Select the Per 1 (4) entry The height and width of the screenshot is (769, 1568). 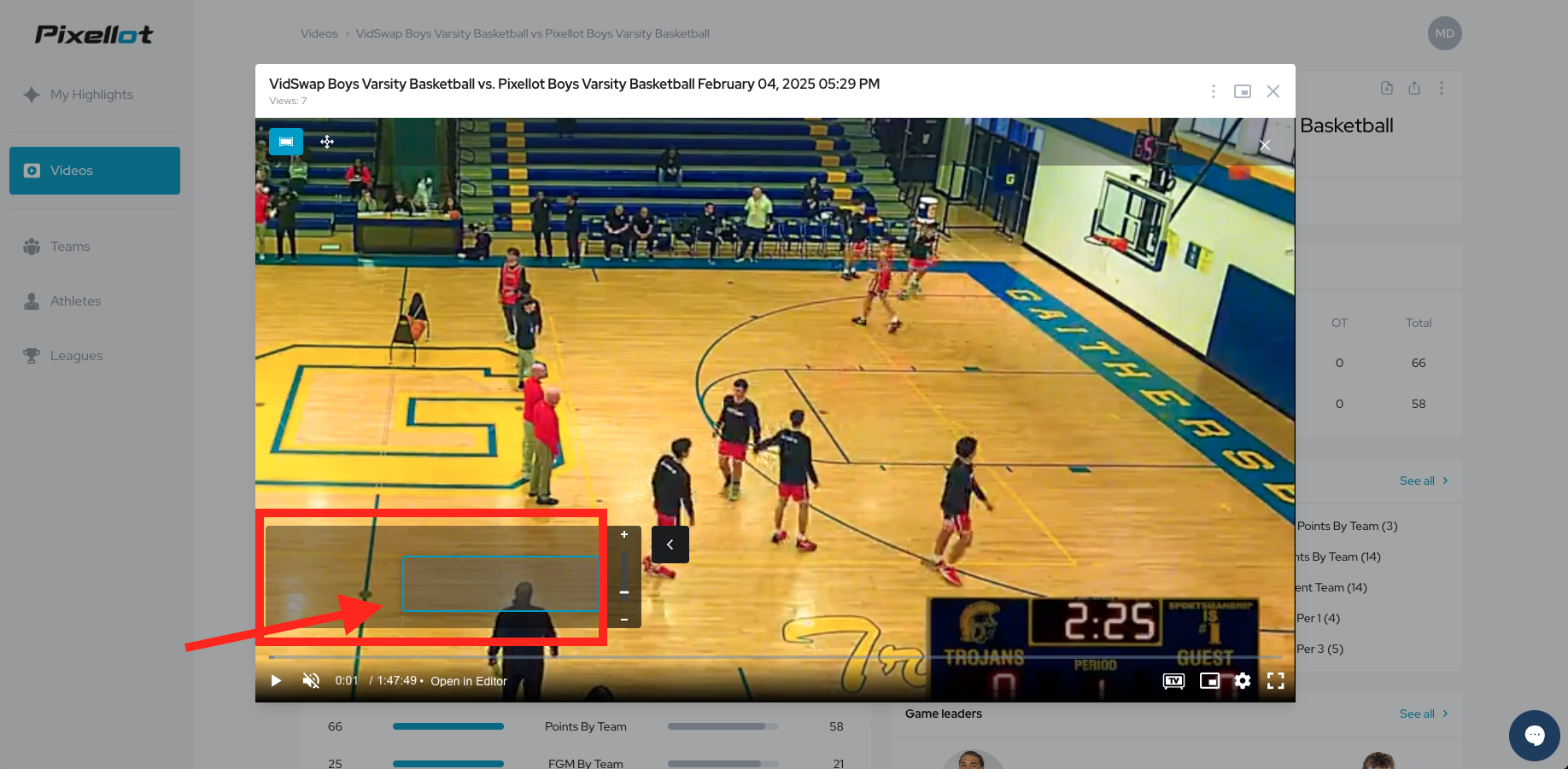pos(1318,619)
